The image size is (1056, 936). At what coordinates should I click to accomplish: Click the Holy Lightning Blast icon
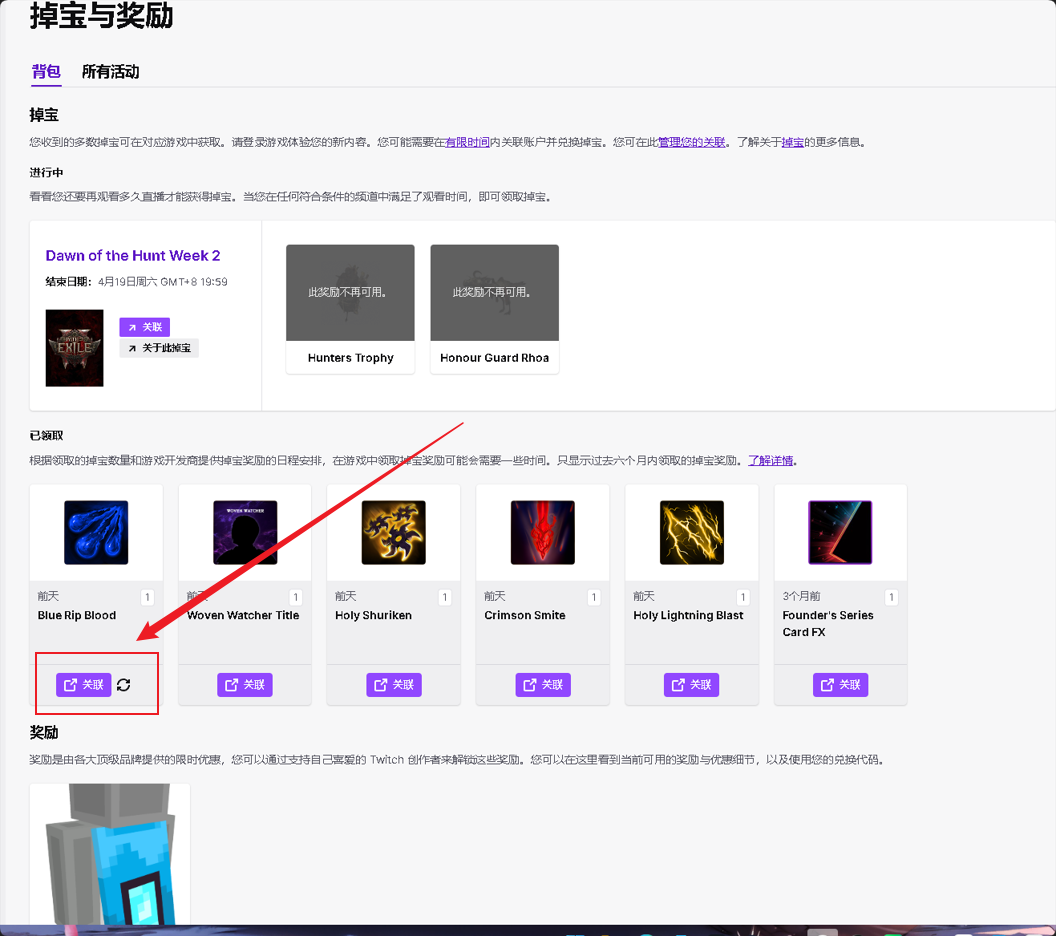692,533
